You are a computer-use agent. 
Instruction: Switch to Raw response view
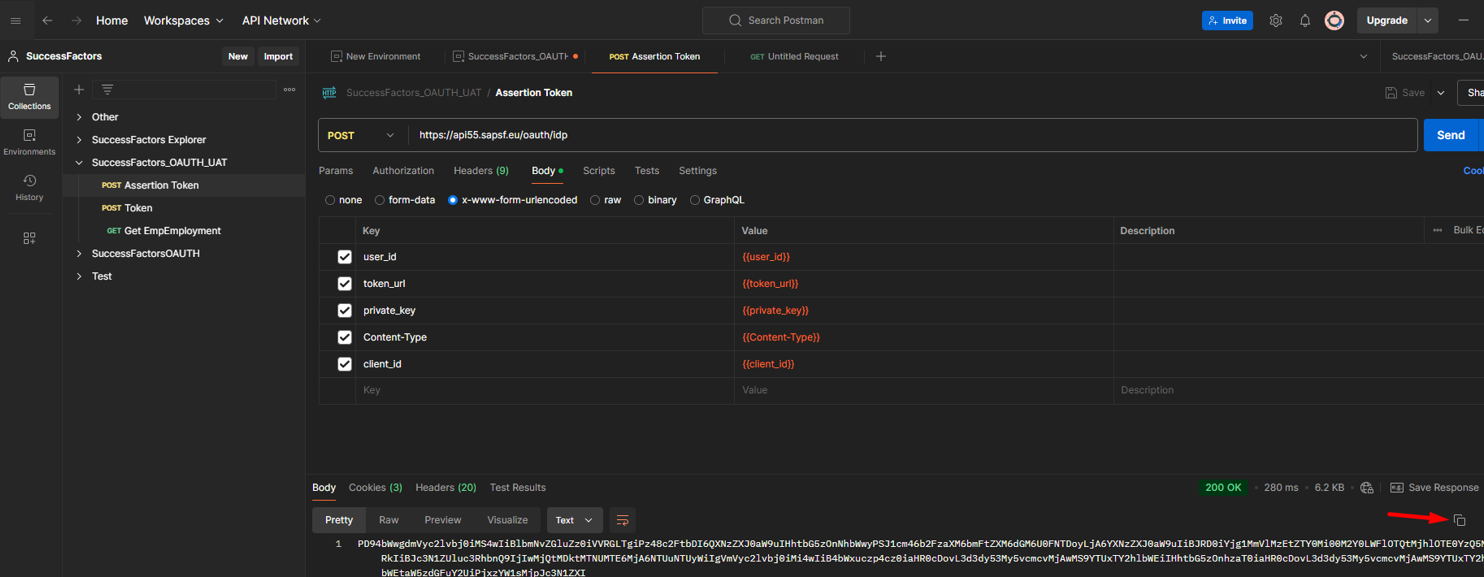pos(389,520)
